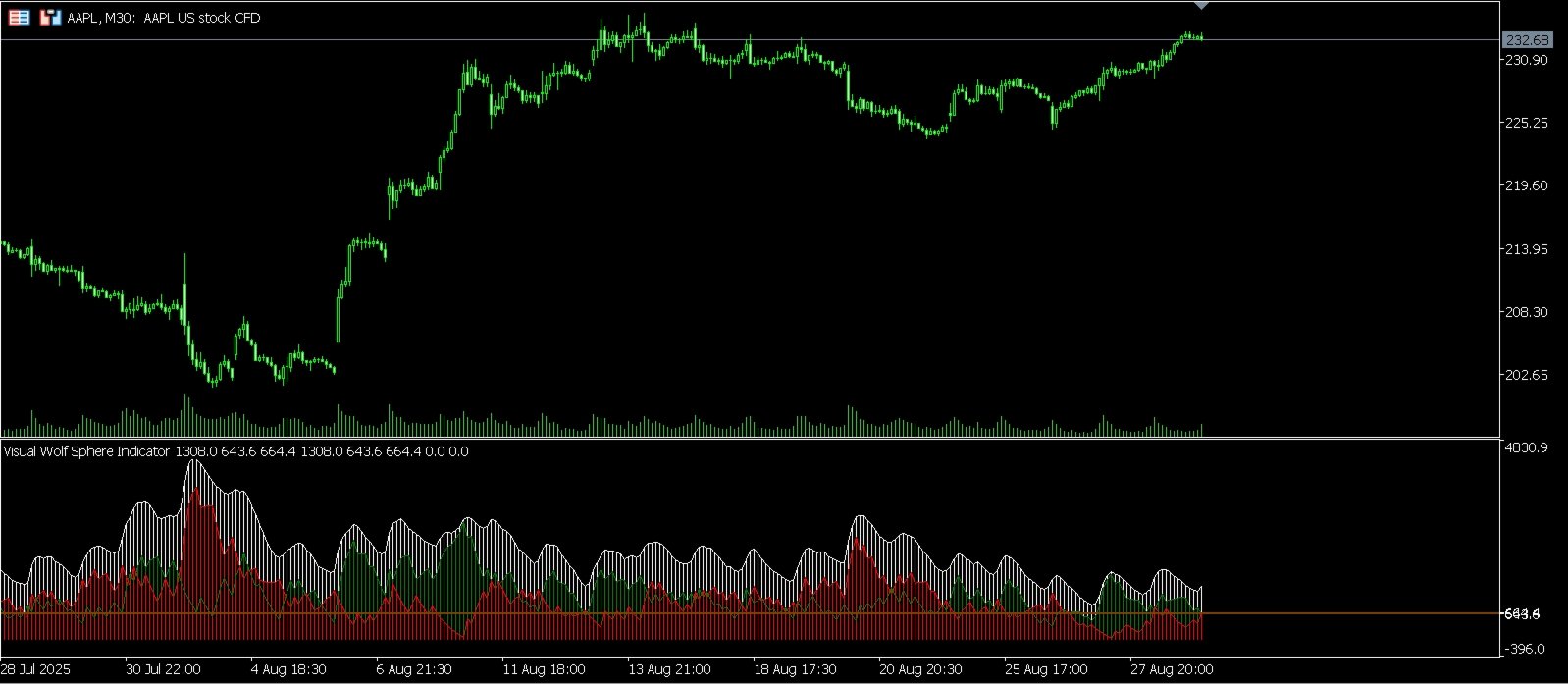Click the 4830.9 indicator scale value
The height and width of the screenshot is (684, 1568).
pos(1527,447)
